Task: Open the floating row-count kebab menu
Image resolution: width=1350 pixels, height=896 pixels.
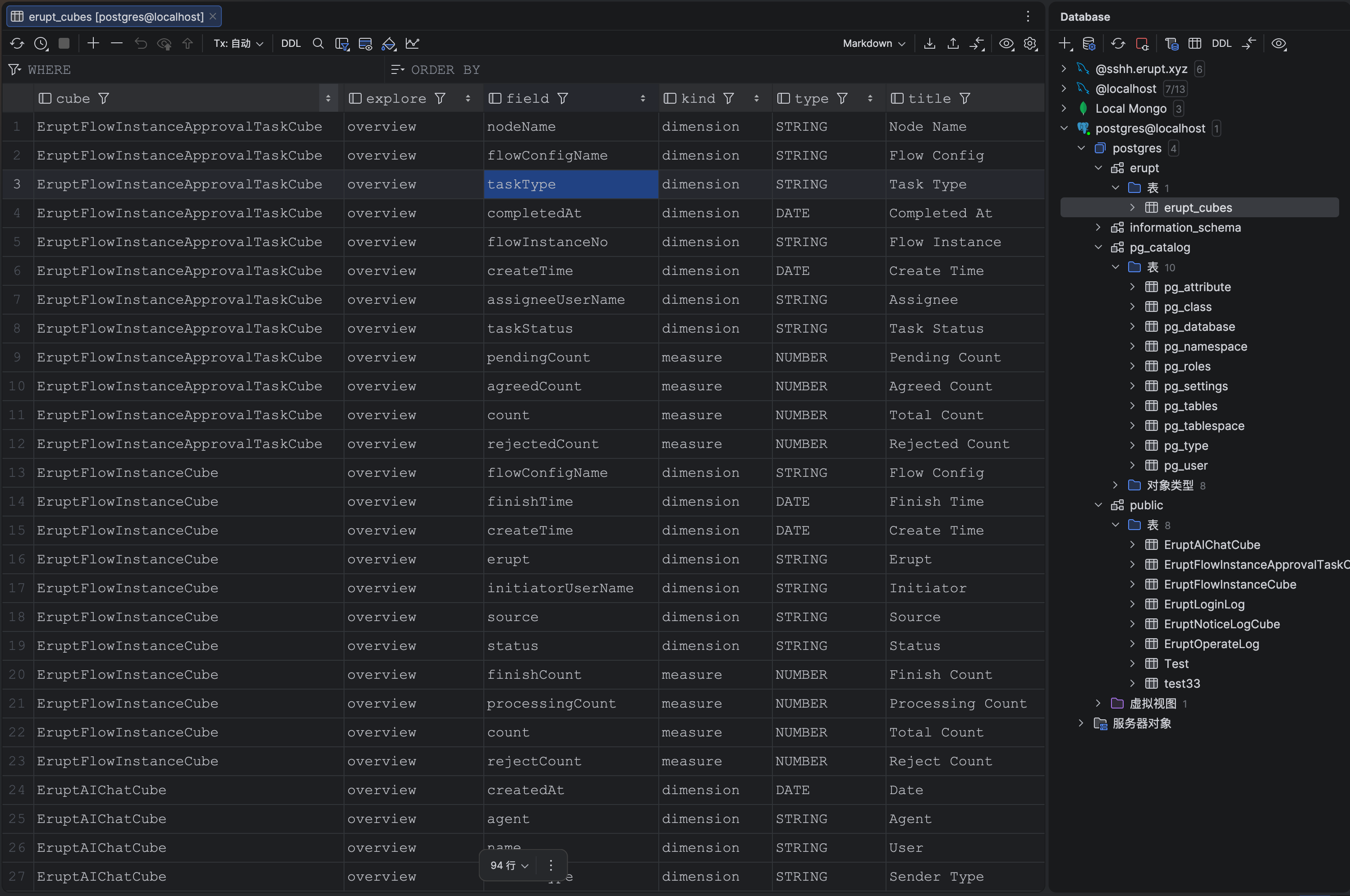Action: (x=551, y=865)
